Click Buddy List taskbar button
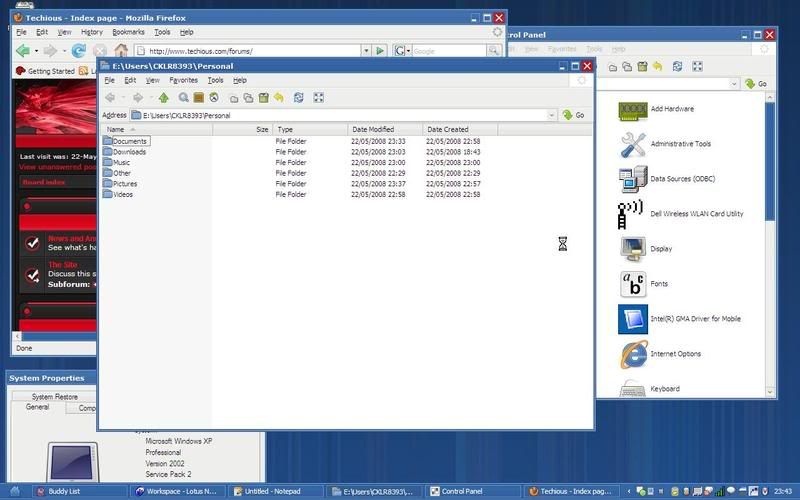 coord(80,491)
